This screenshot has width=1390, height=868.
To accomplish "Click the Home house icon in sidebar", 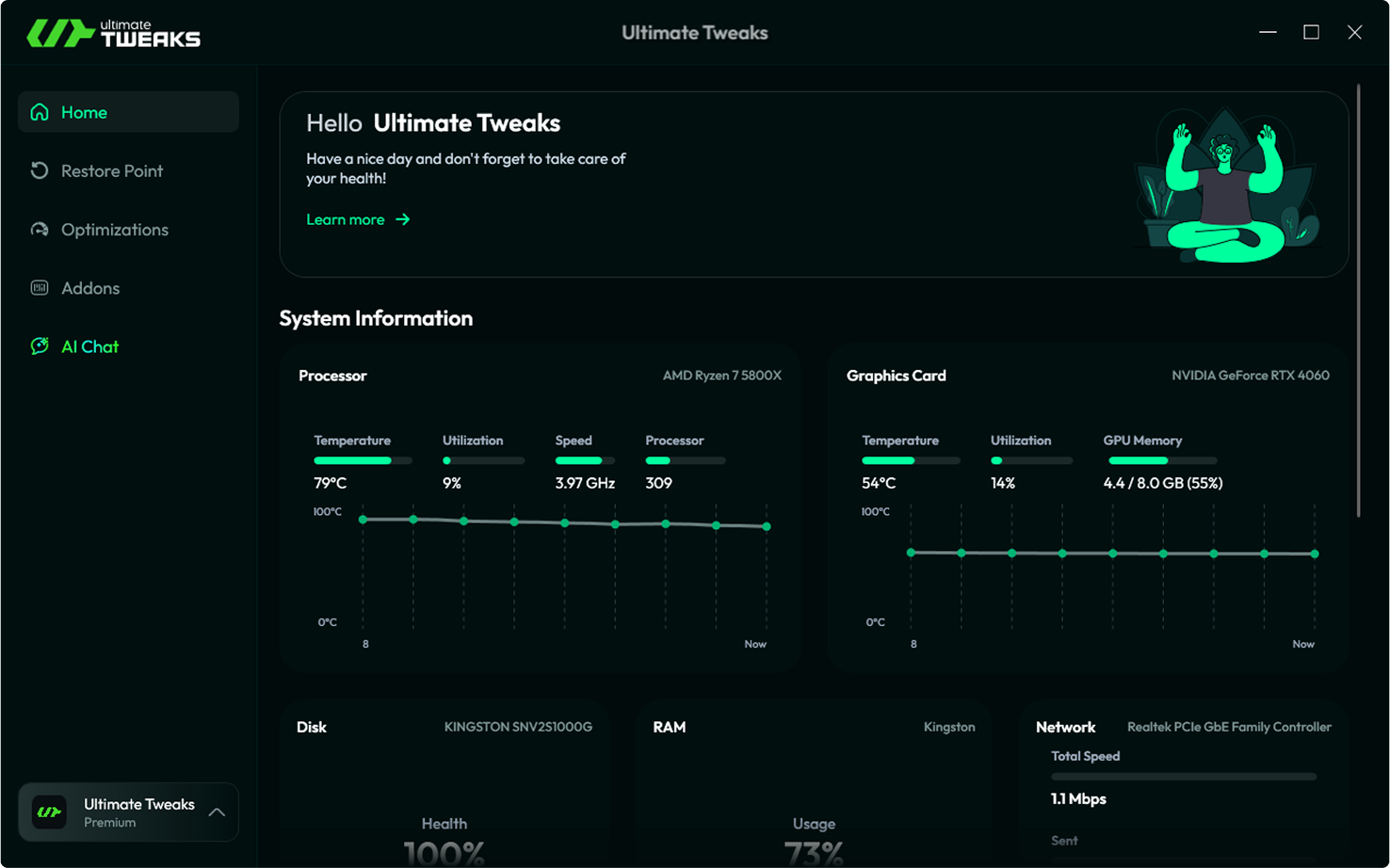I will click(40, 112).
